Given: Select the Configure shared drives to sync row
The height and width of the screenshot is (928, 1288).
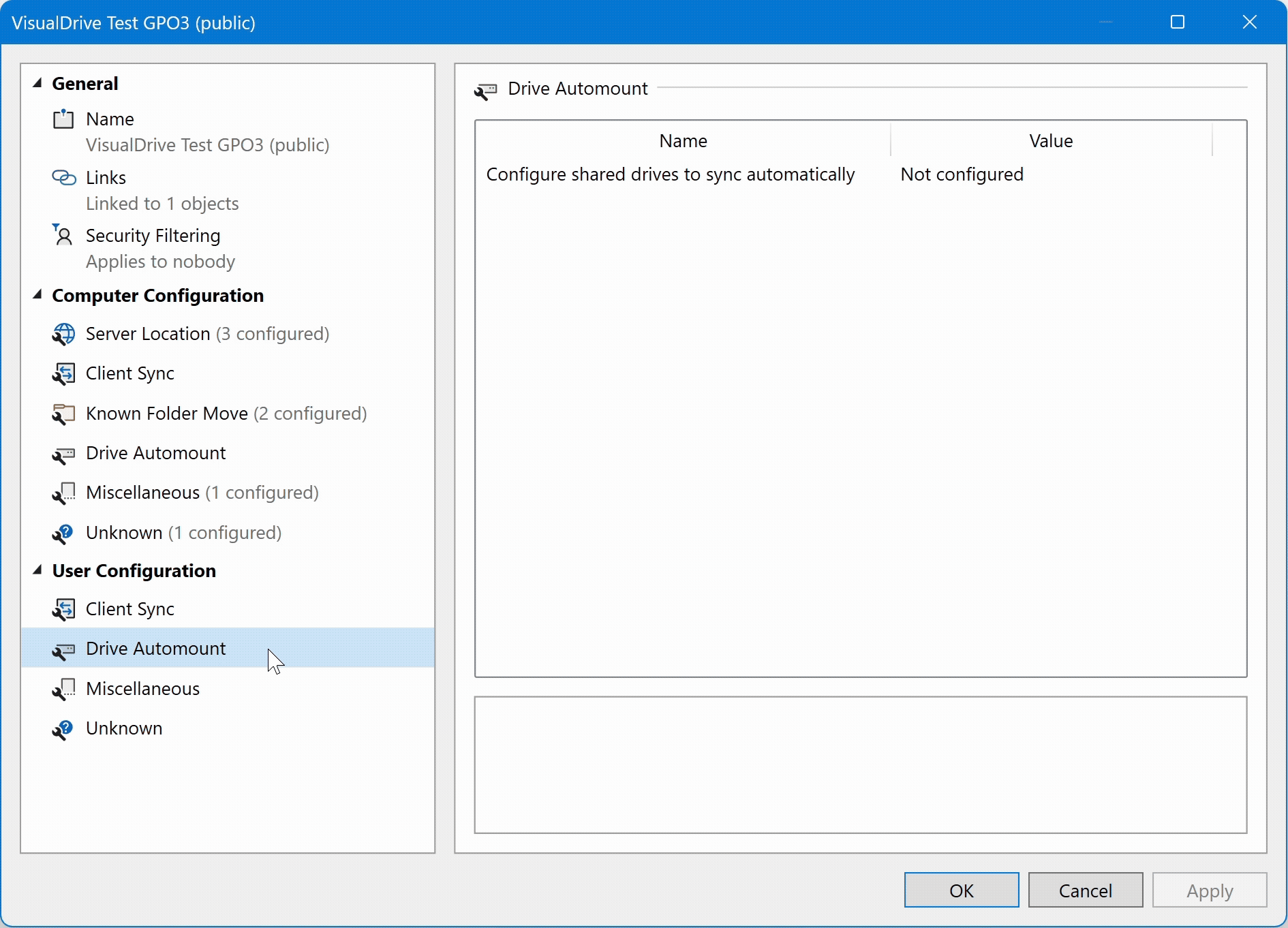Looking at the screenshot, I should [x=670, y=174].
